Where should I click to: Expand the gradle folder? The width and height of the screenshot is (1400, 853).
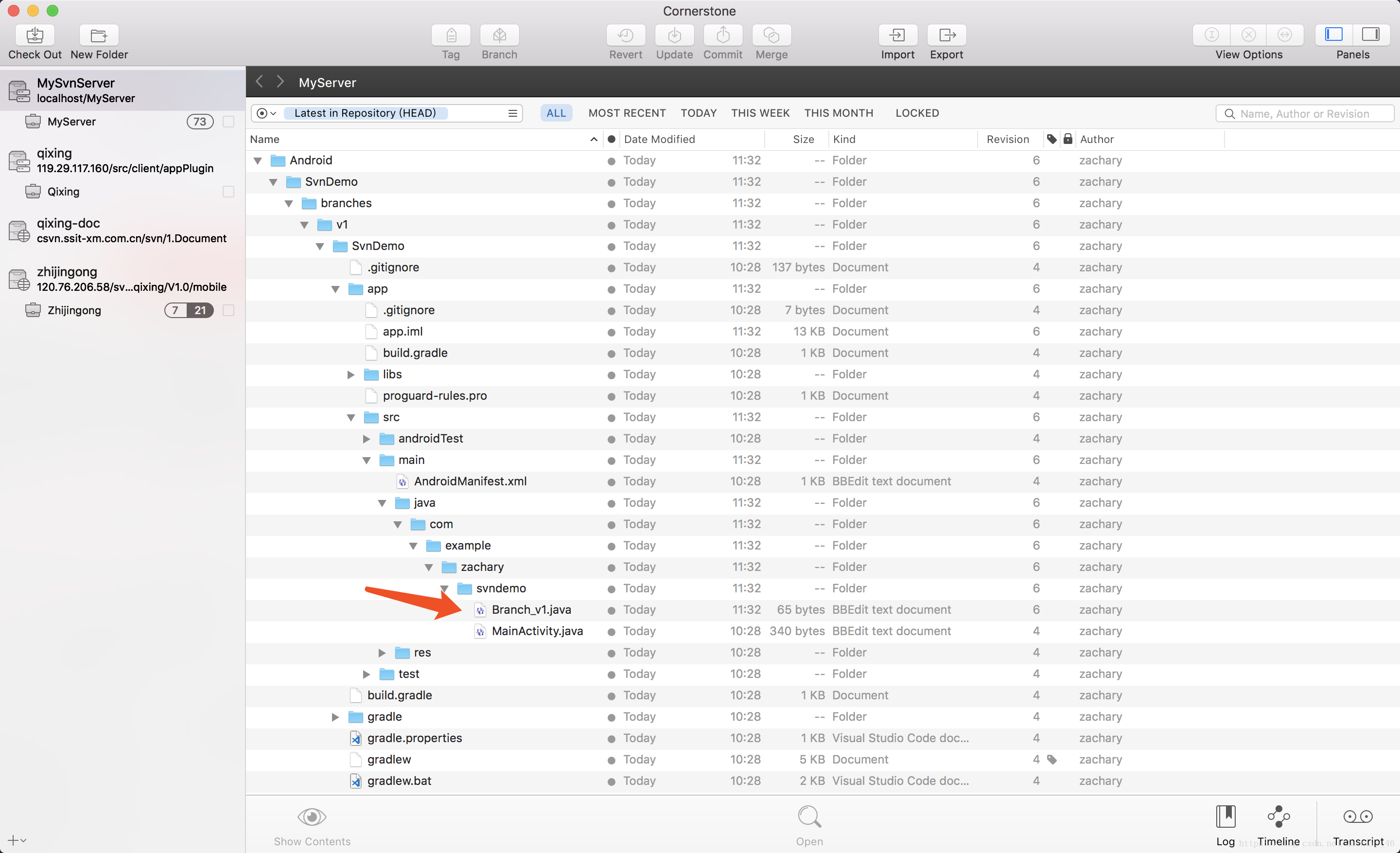[335, 717]
